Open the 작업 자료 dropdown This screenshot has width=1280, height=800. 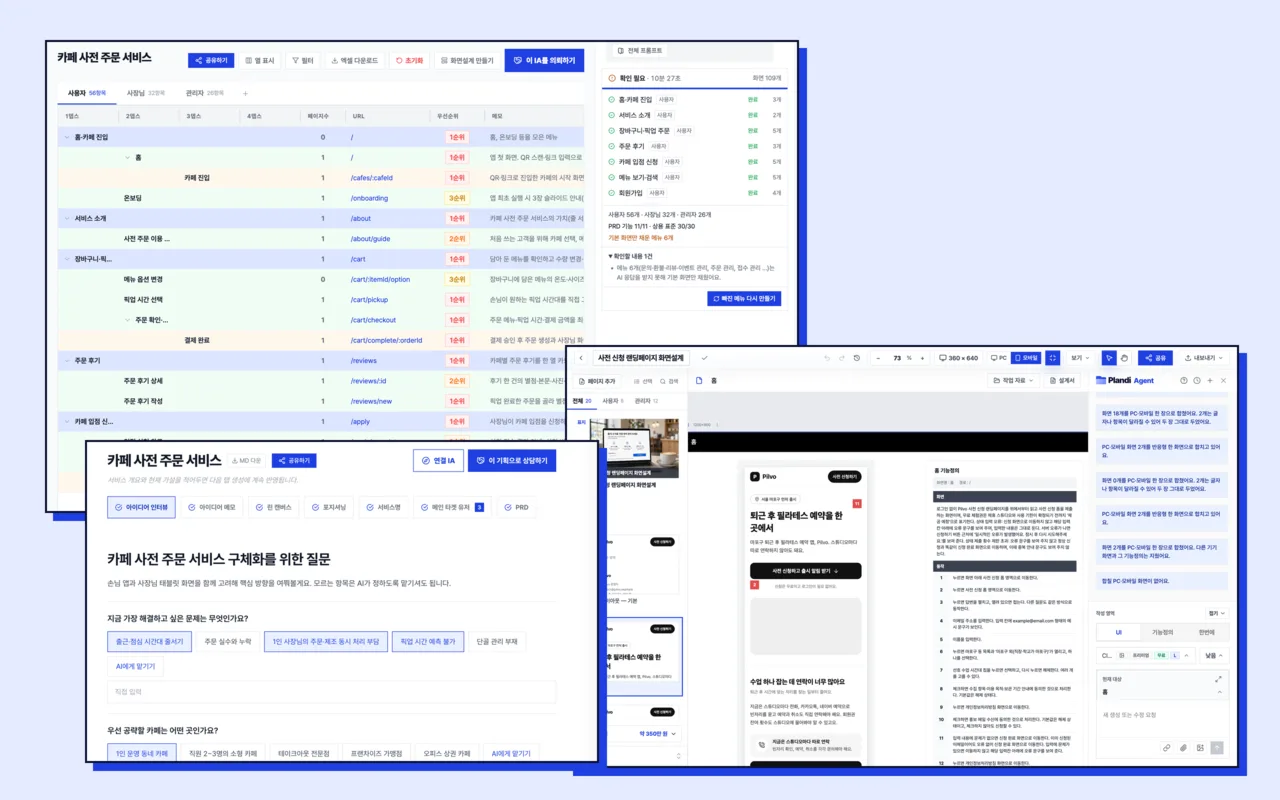pyautogui.click(x=1014, y=381)
